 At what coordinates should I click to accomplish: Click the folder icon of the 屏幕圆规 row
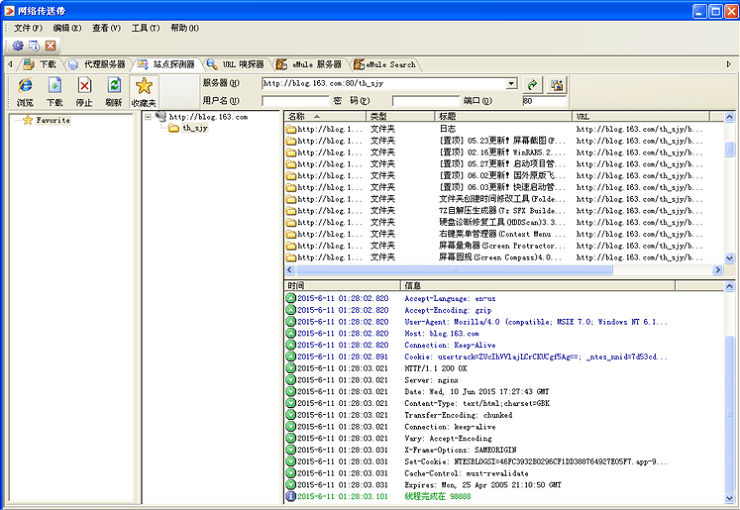coord(291,258)
